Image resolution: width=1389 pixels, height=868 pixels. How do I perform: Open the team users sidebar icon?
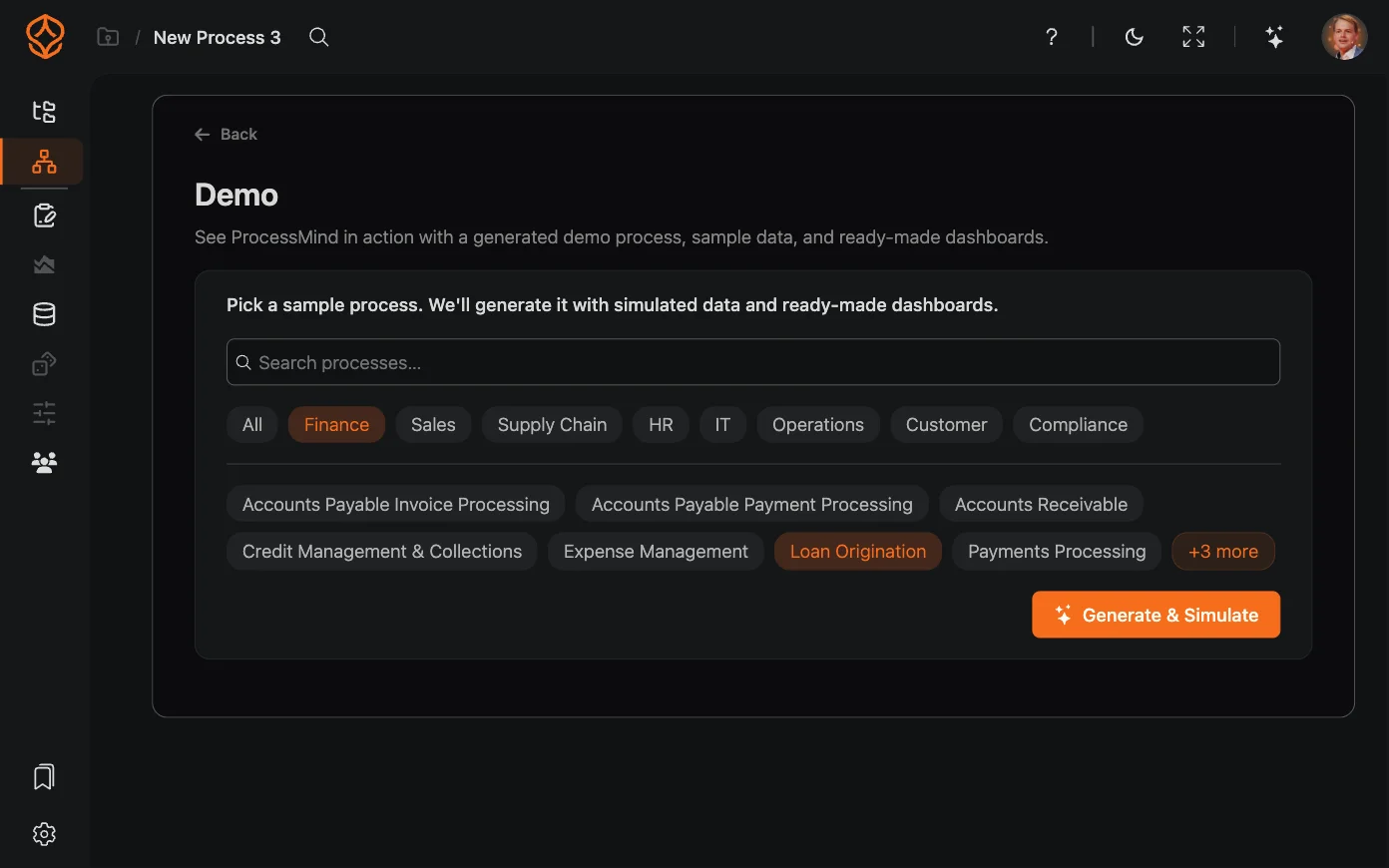44,462
